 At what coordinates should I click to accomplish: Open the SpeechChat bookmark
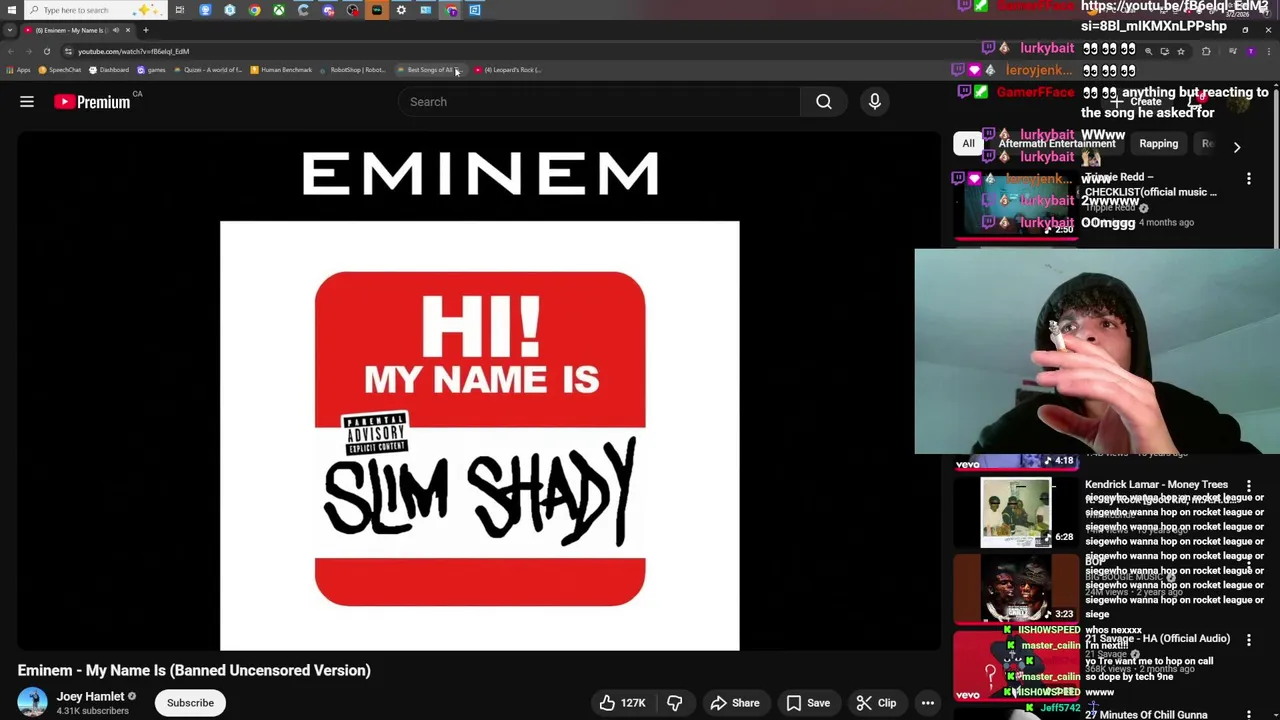pyautogui.click(x=60, y=70)
